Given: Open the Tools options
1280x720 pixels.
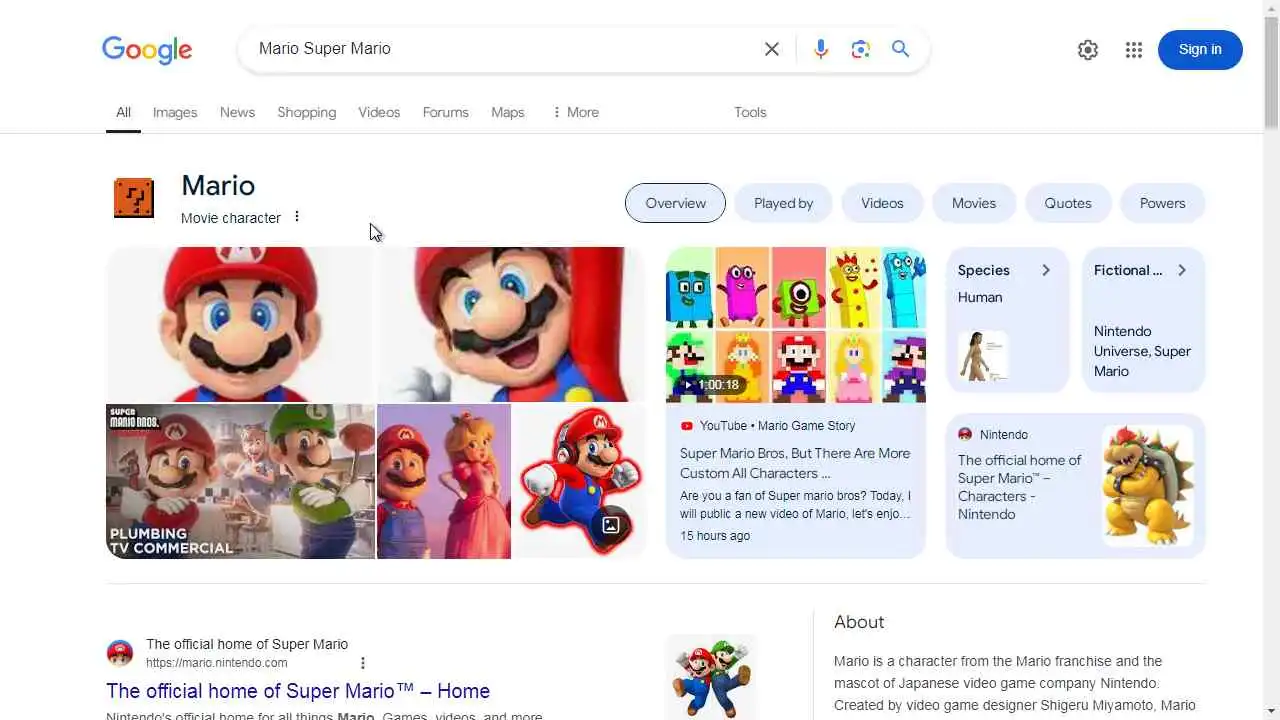Looking at the screenshot, I should click(750, 112).
